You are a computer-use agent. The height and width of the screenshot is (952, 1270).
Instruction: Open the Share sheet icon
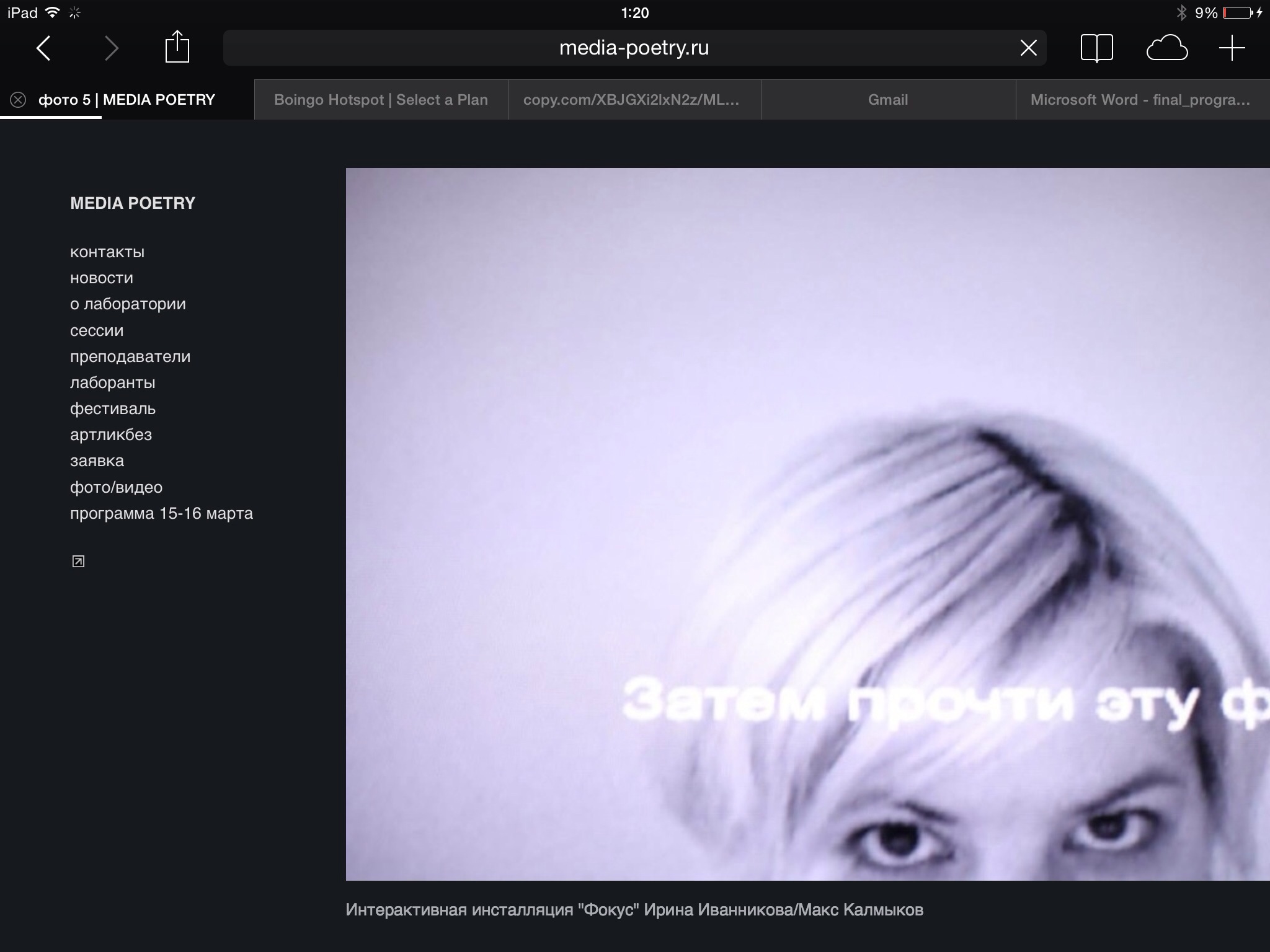click(x=177, y=47)
